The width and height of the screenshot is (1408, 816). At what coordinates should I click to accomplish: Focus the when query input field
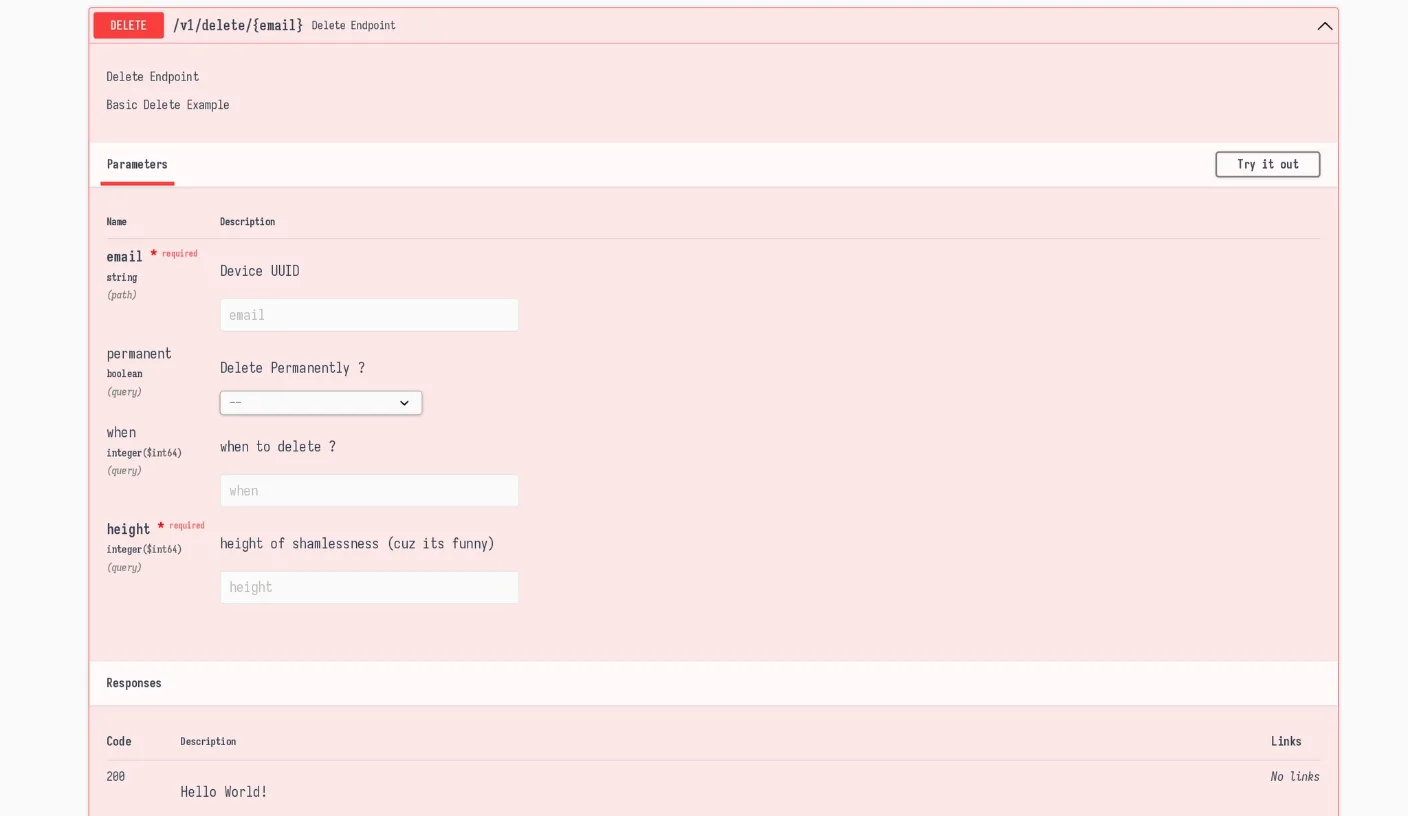369,491
